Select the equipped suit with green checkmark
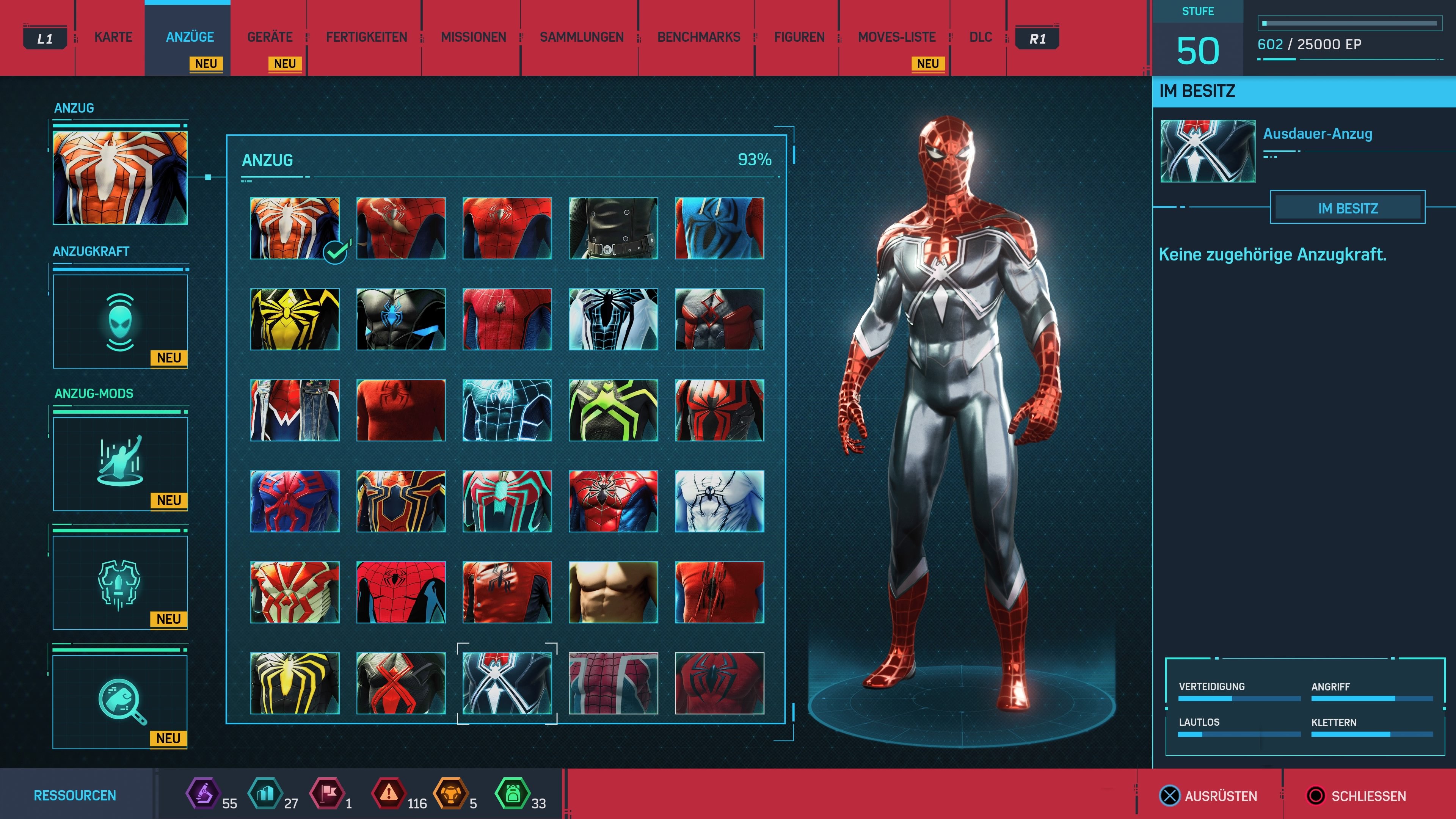Screen dimensions: 1456x819 (295, 228)
